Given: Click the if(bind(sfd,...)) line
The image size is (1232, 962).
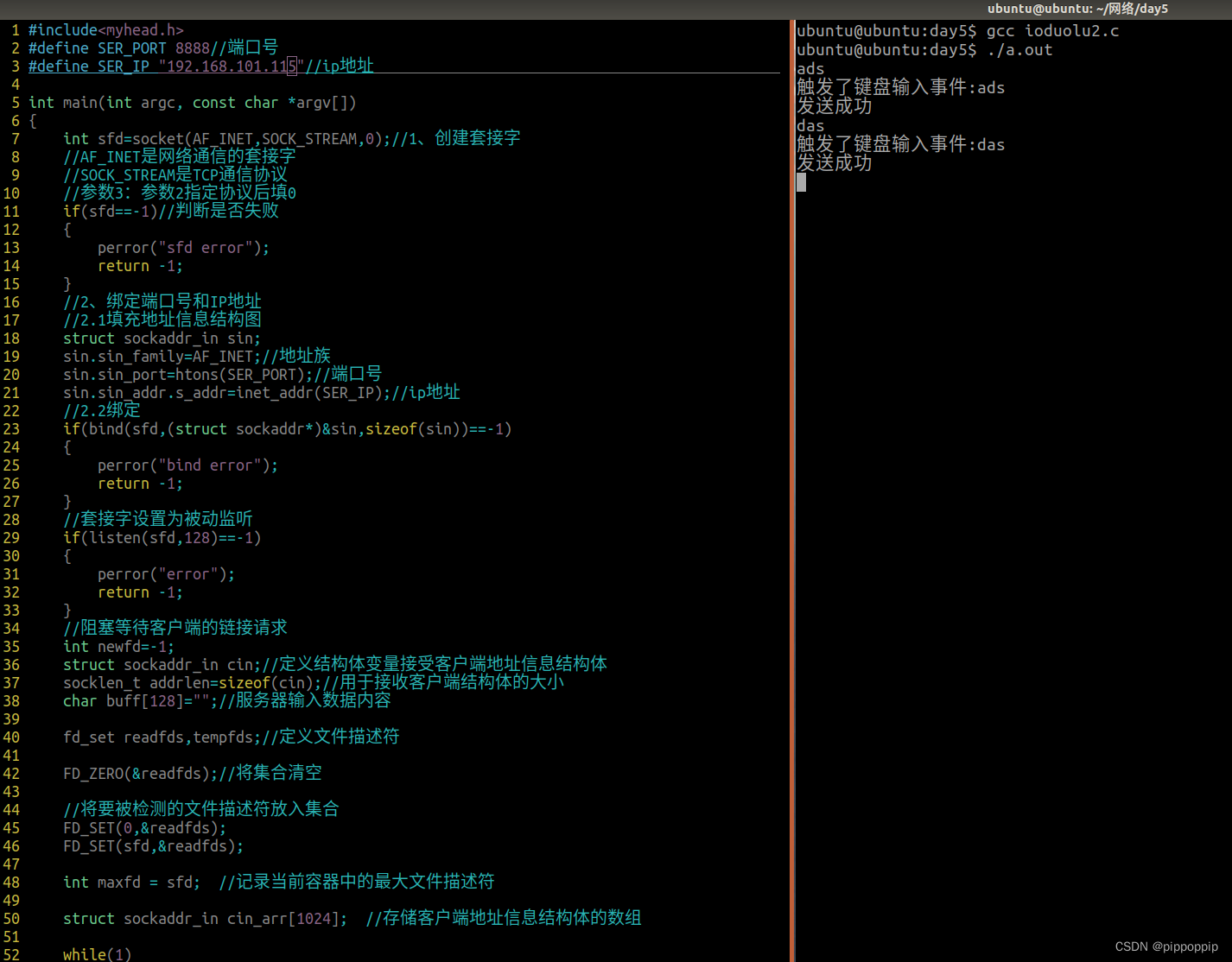Looking at the screenshot, I should [287, 429].
